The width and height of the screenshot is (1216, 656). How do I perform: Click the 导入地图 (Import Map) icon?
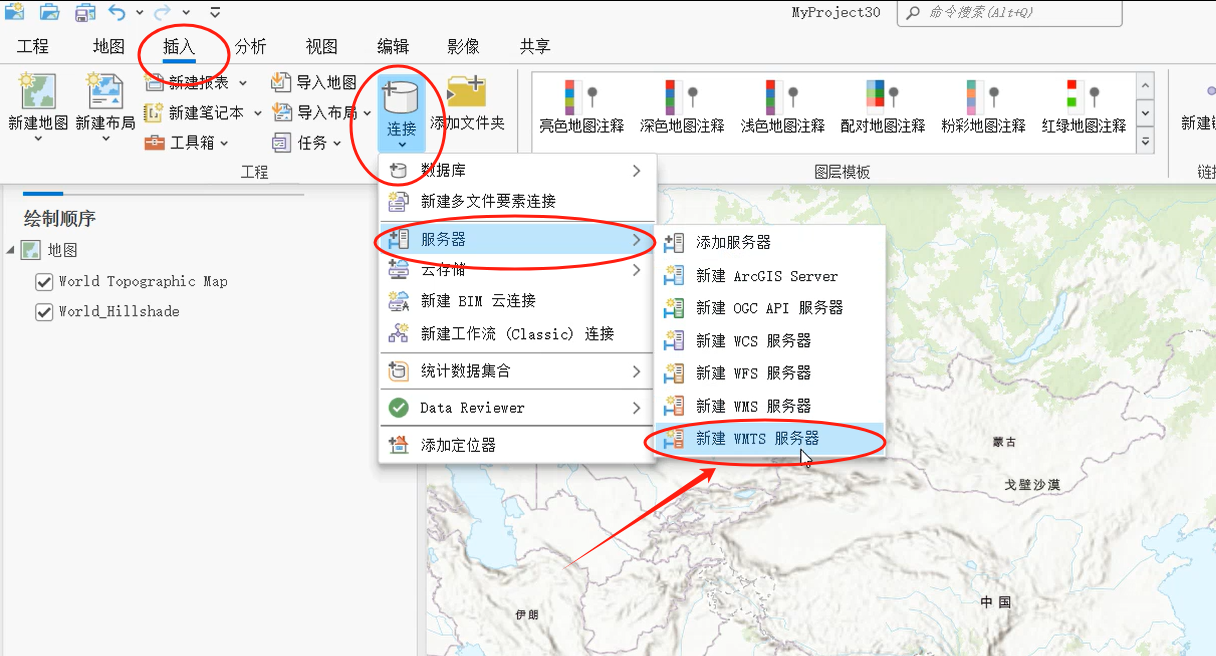(281, 82)
